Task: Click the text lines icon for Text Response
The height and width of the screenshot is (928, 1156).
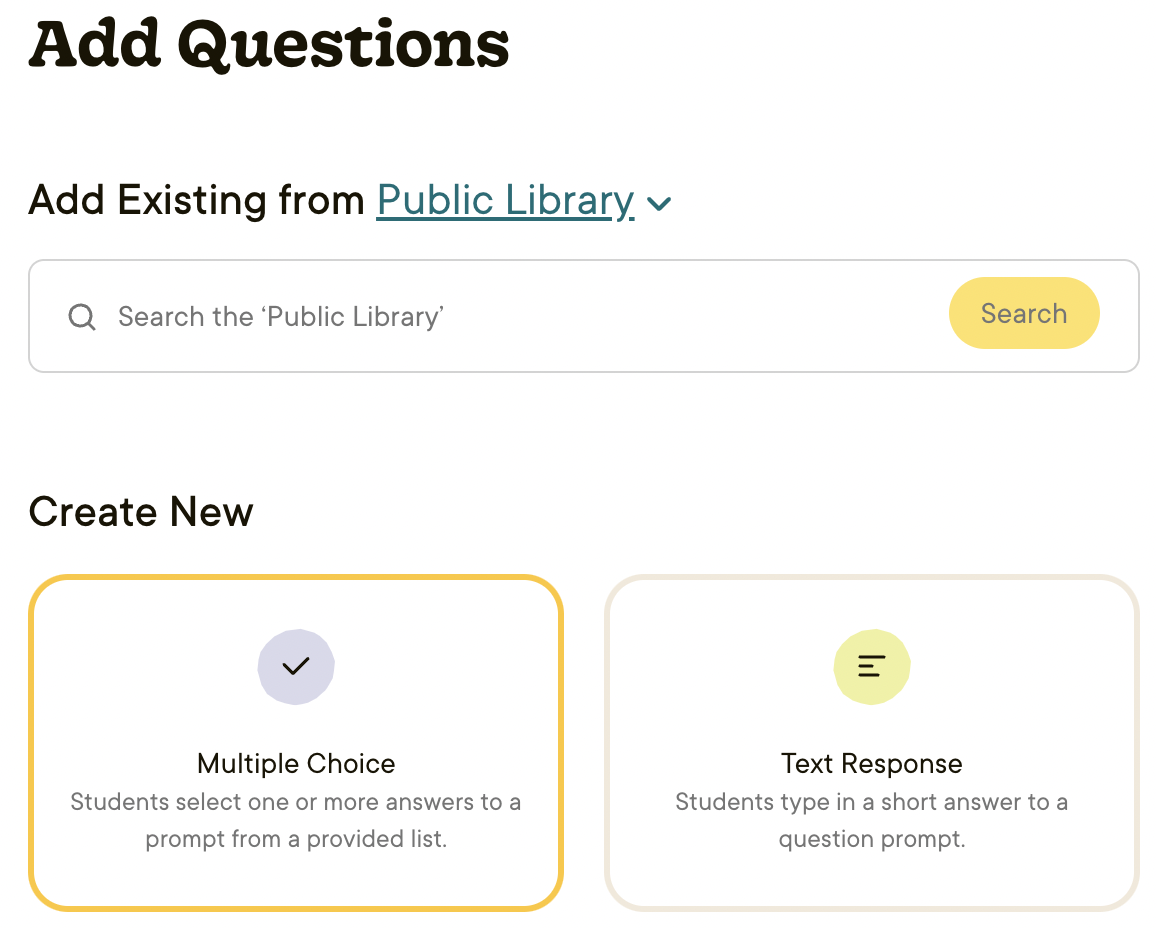Action: pyautogui.click(x=872, y=666)
